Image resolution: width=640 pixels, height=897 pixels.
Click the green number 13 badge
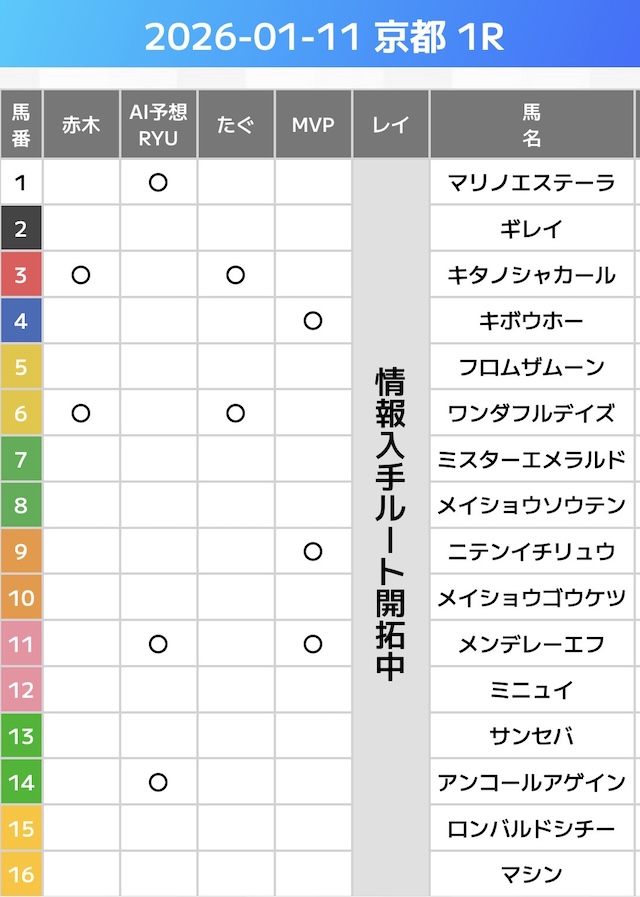(x=21, y=736)
